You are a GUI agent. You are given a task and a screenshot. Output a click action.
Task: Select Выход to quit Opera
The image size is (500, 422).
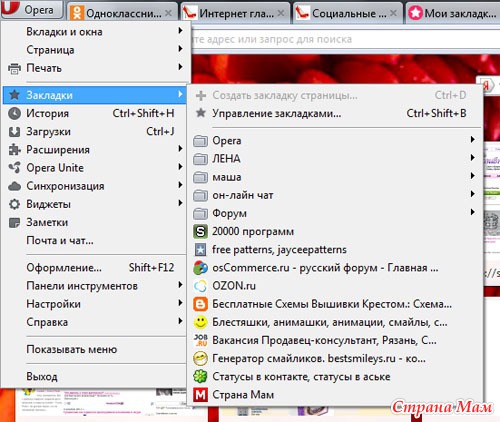(96, 377)
